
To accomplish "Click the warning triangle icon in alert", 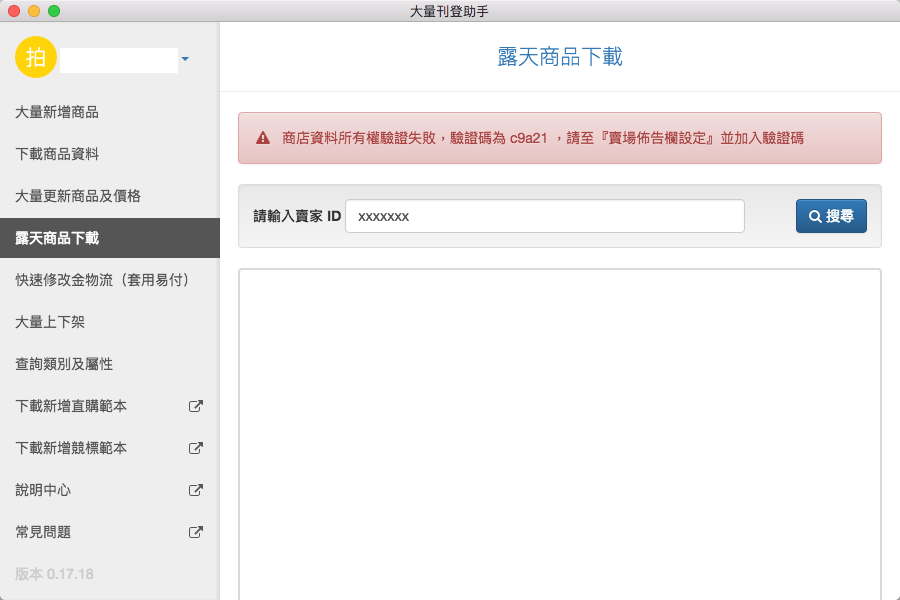I will pyautogui.click(x=263, y=138).
